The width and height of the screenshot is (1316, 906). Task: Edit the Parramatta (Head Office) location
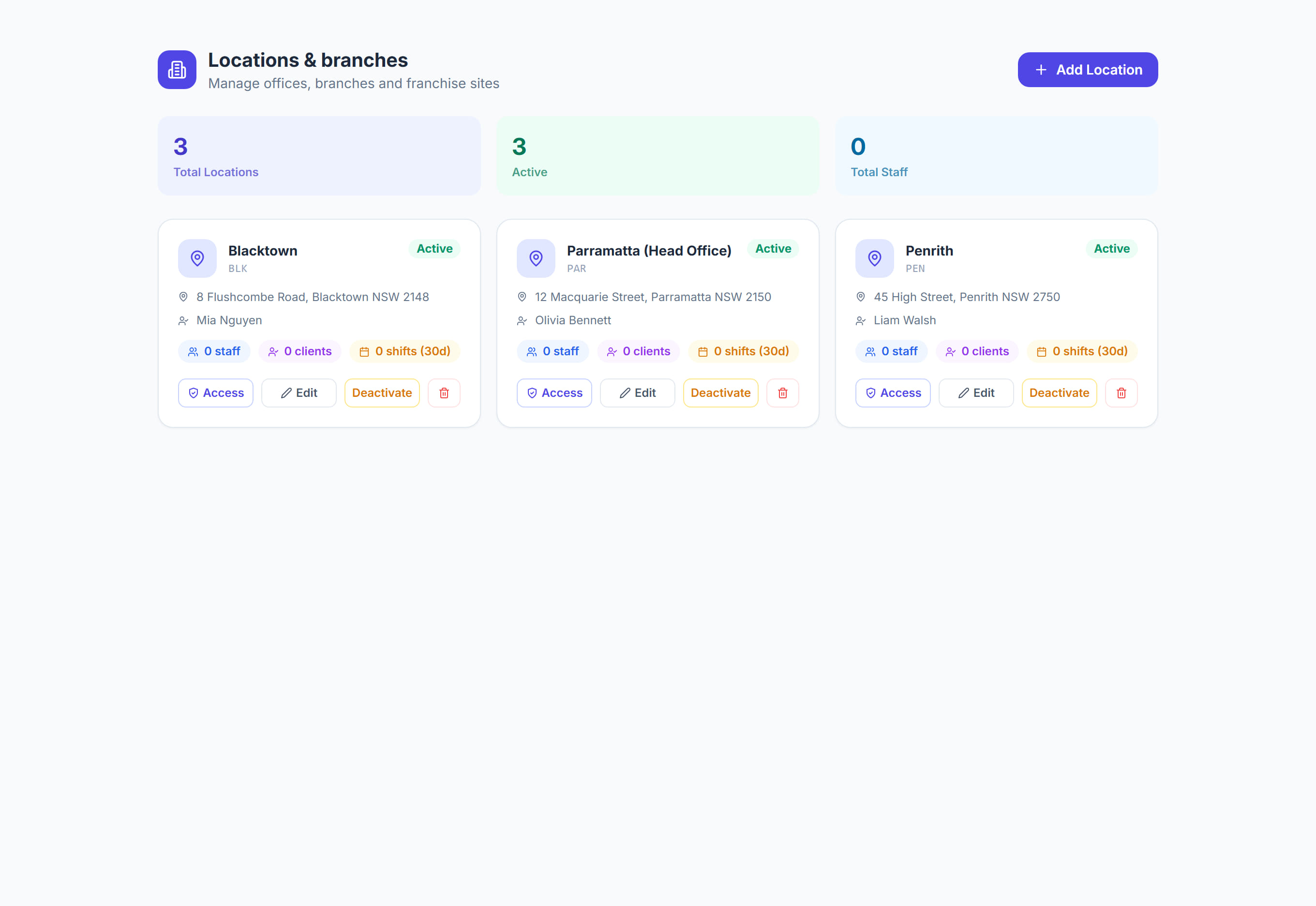637,393
